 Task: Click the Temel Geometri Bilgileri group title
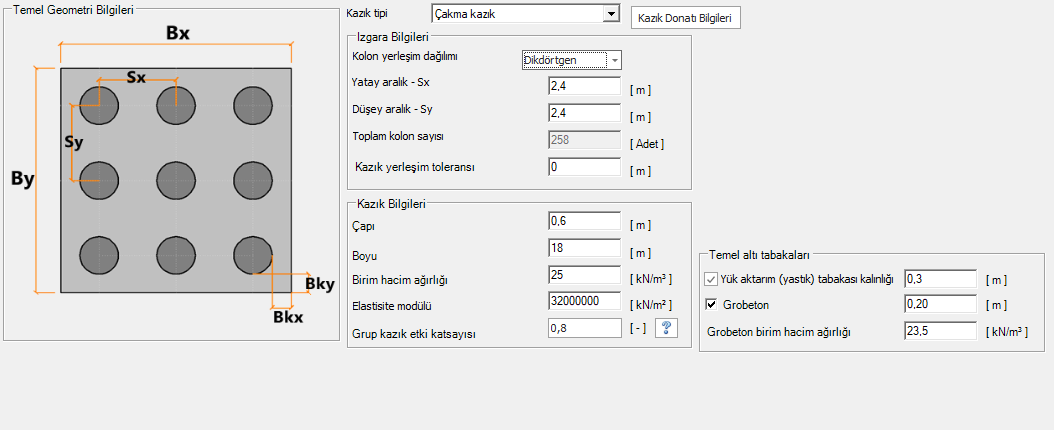[73, 9]
